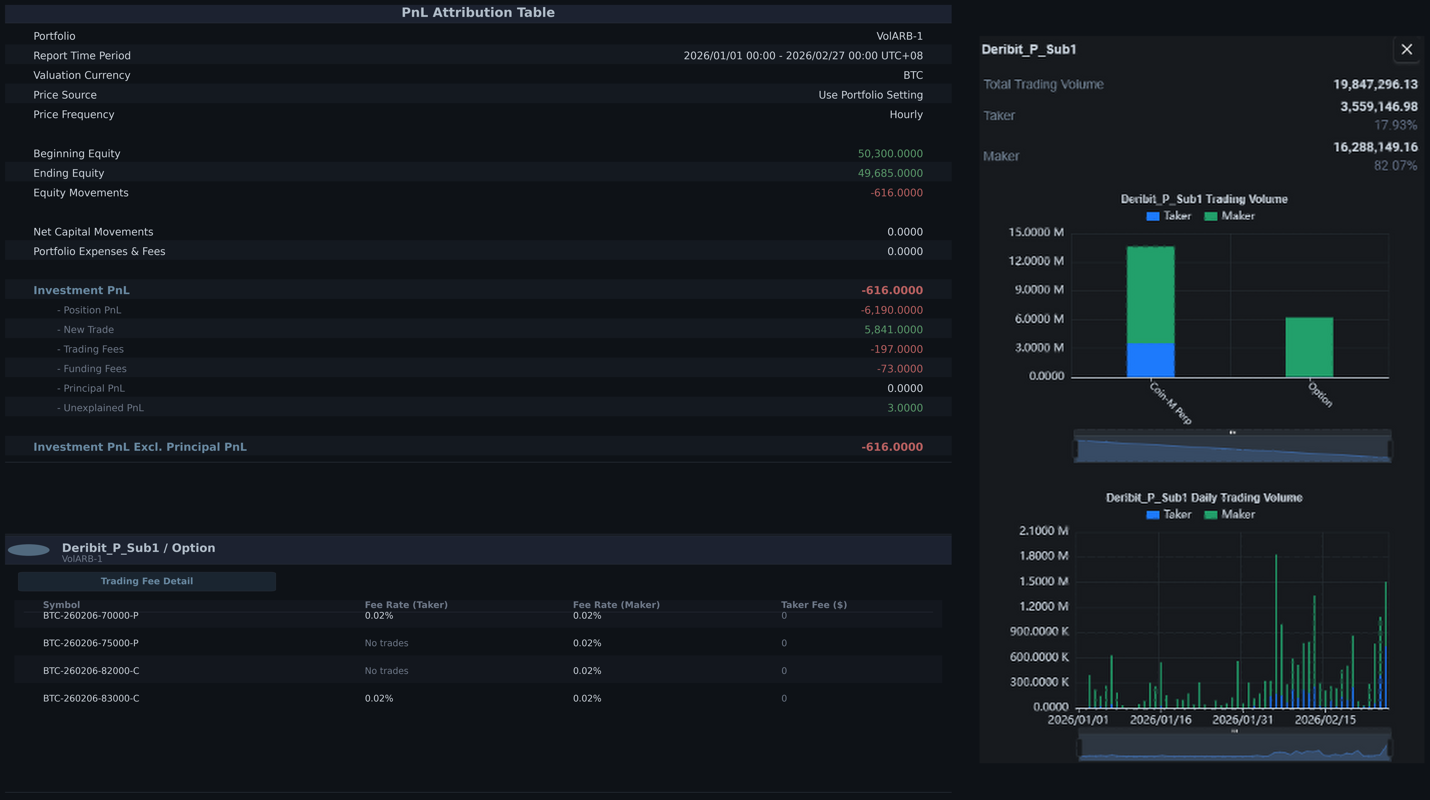Screen dimensions: 1430x800
Task: Click the green Maker segment of Coin-M Perp bar
Action: pyautogui.click(x=1150, y=295)
